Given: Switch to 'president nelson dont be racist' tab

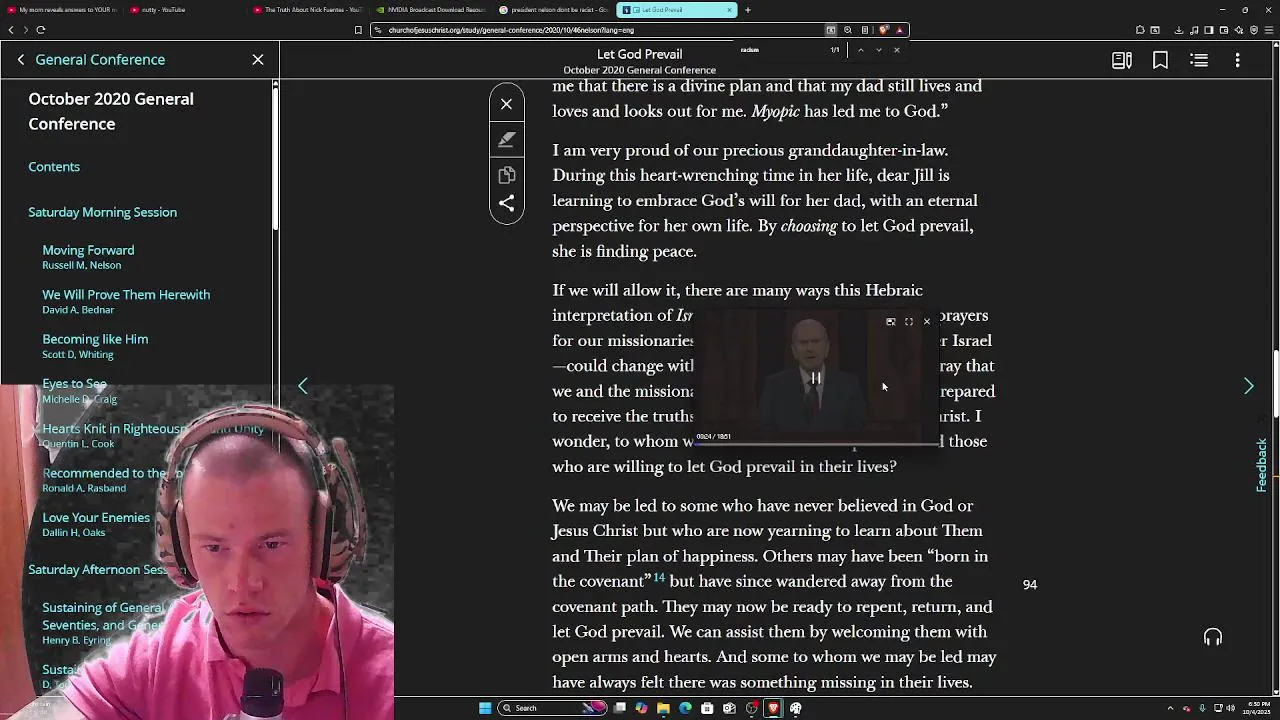Looking at the screenshot, I should click(552, 10).
